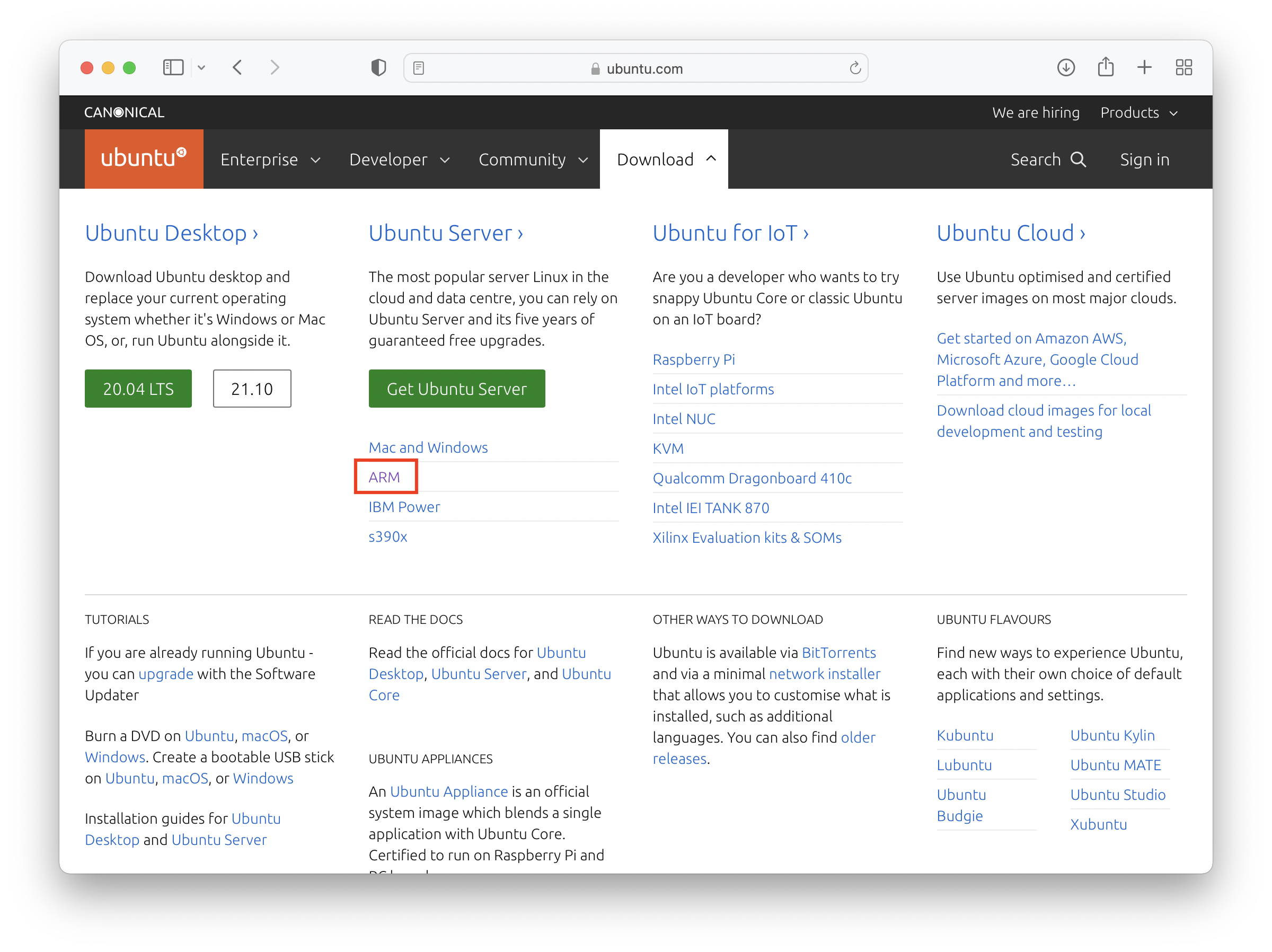Download the 20.04 LTS desktop version
1272x952 pixels.
pyautogui.click(x=138, y=389)
